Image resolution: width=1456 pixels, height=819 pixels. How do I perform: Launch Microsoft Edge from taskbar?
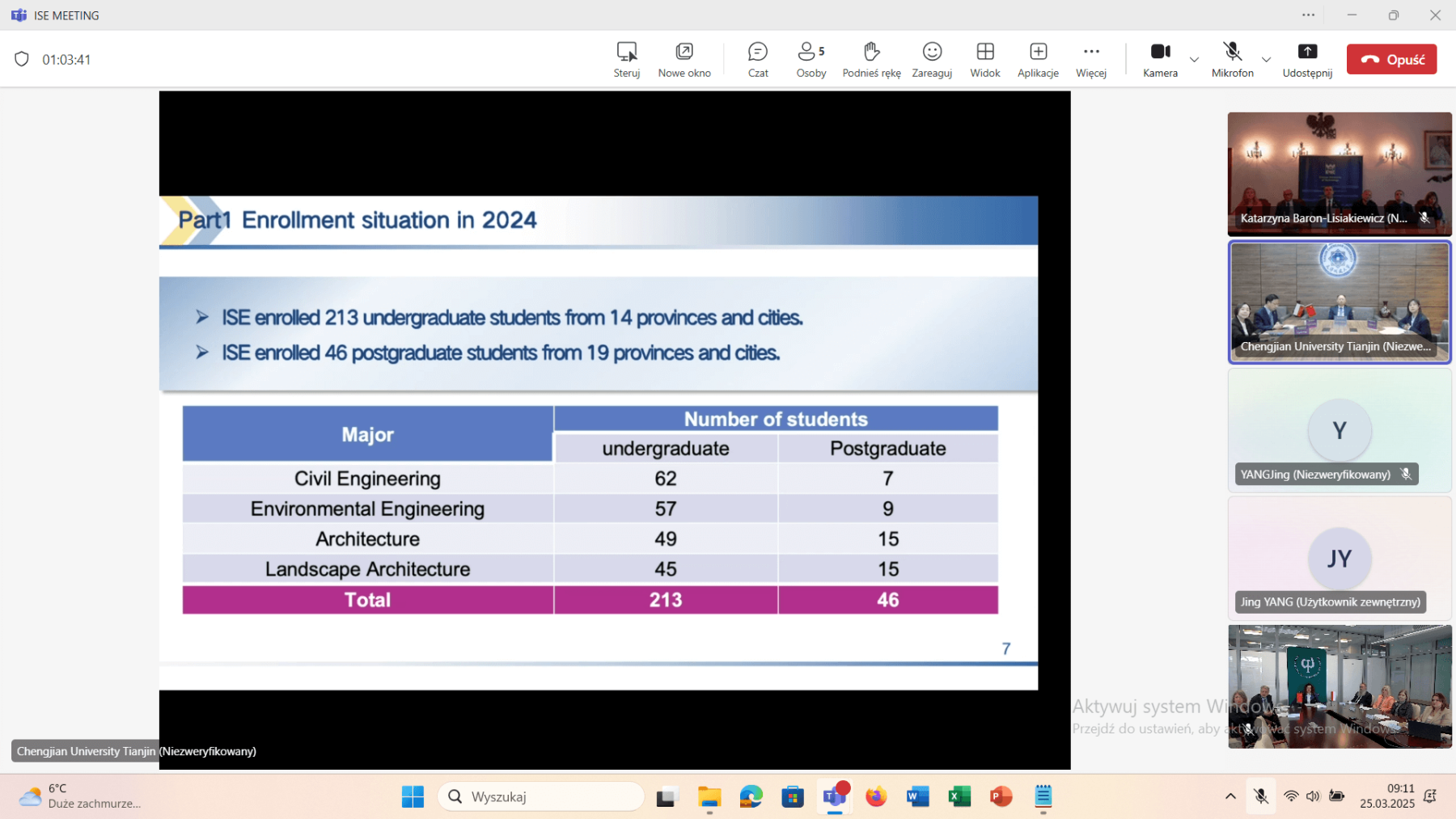751,797
